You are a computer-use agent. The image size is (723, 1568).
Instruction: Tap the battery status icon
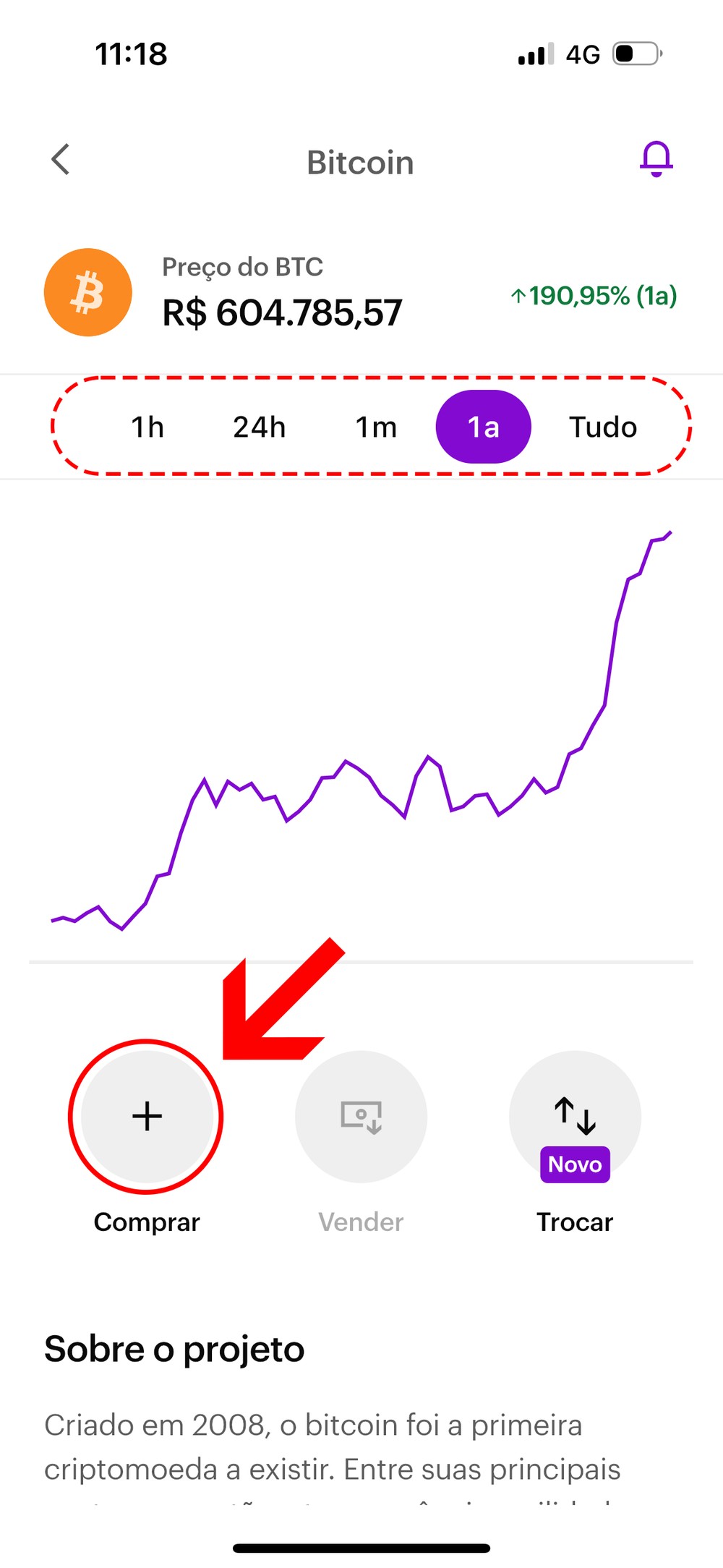pos(637,54)
